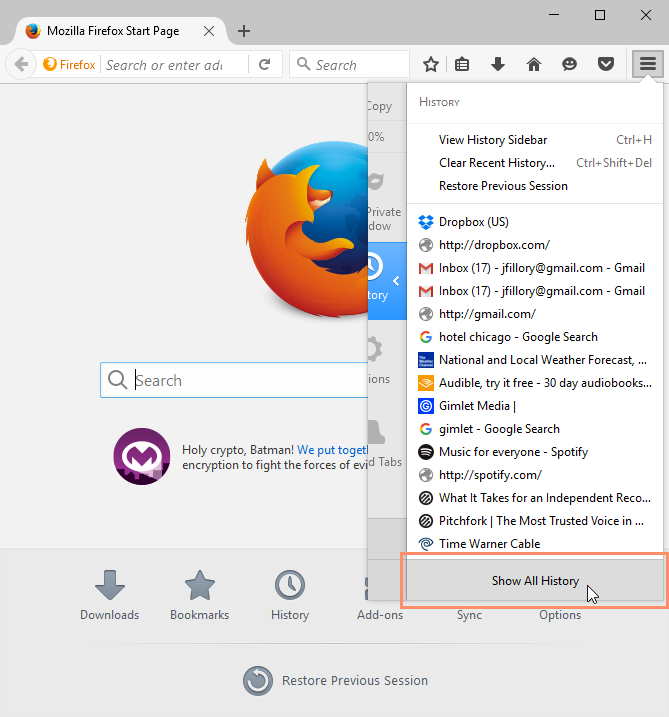Open the downloads arrow in toolbar

[498, 64]
